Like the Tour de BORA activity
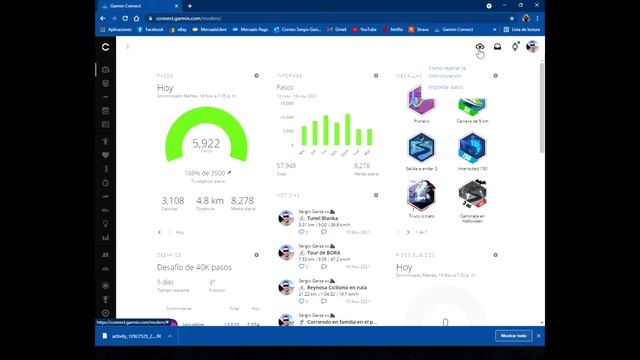Viewport: 640px width, 360px height. (x=302, y=267)
